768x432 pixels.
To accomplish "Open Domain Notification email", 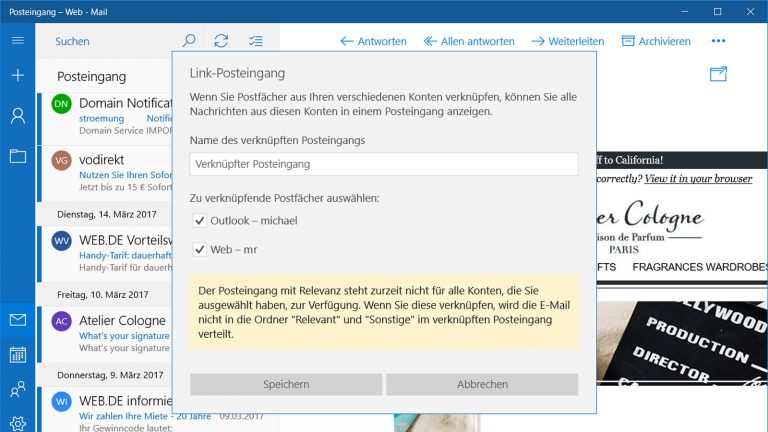I will [x=105, y=118].
